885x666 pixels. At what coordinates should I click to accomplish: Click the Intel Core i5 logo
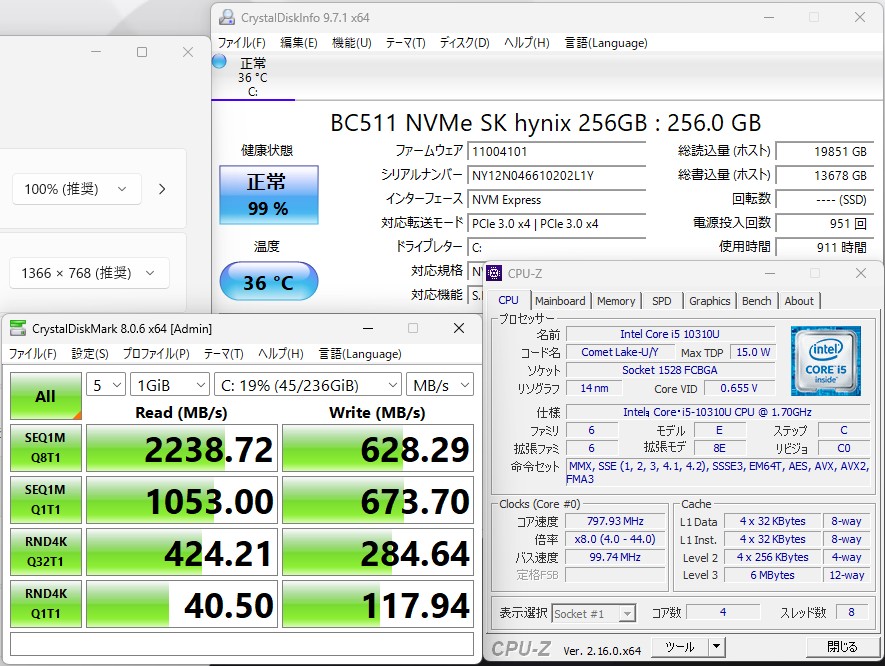coord(825,360)
